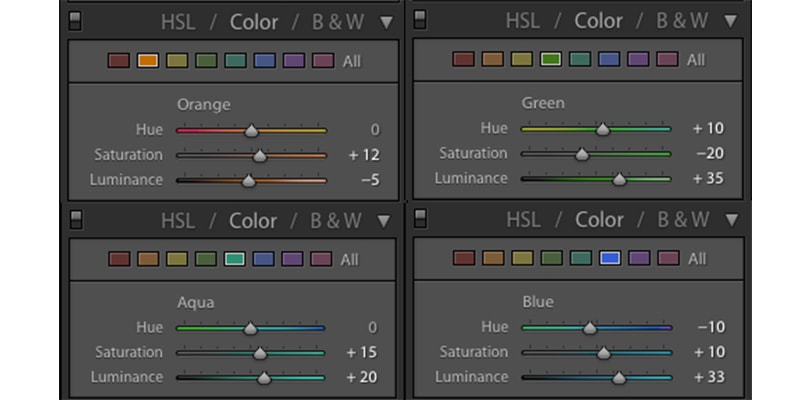Viewport: 810px width, 400px height.
Task: Click the highlighted orange swatch in Orange panel
Action: [148, 61]
